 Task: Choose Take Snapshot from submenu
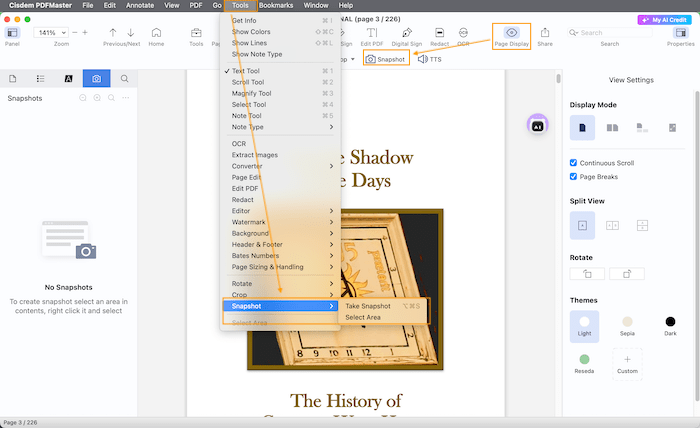(383, 306)
